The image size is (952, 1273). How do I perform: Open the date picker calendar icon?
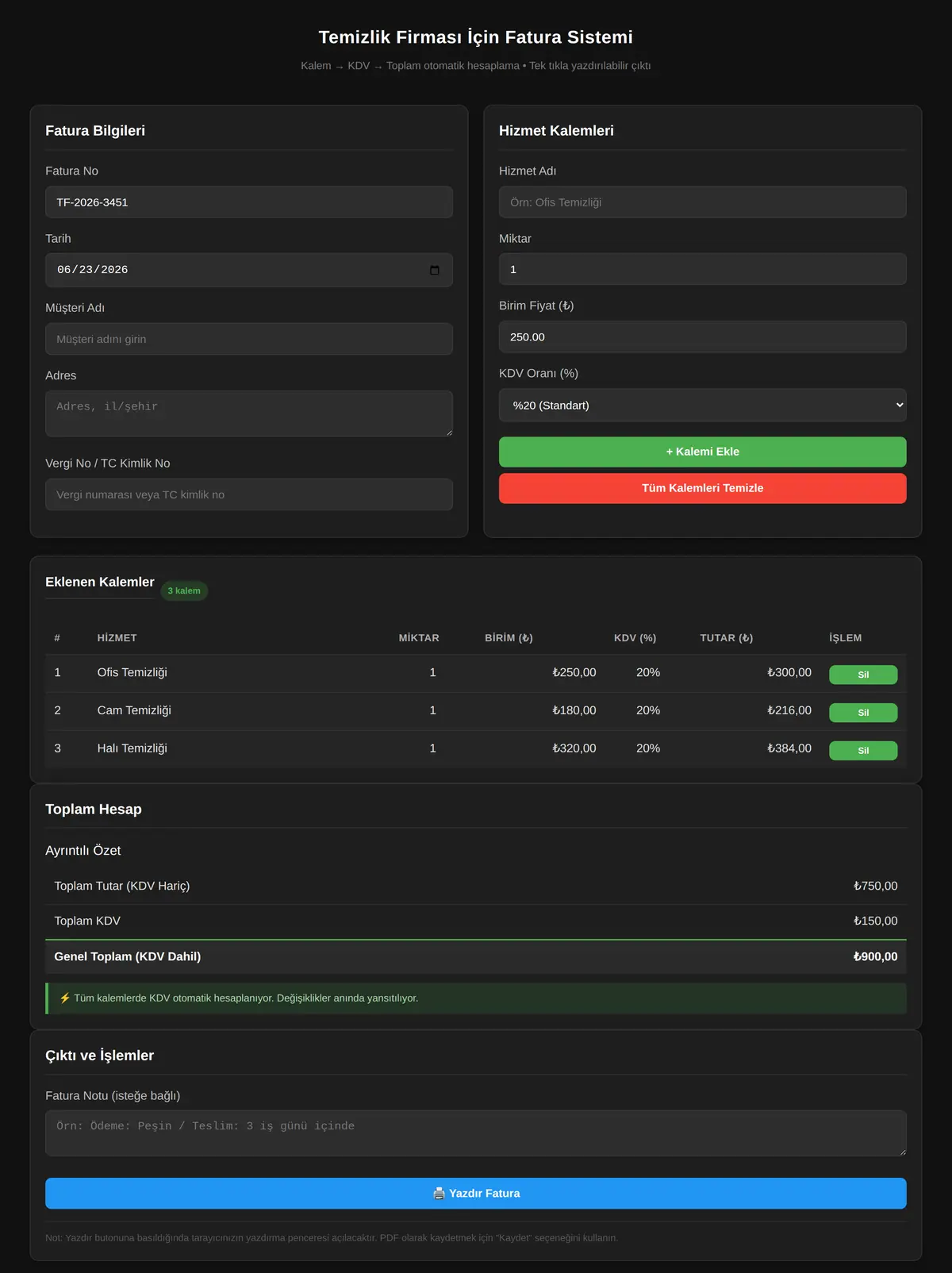tap(434, 270)
